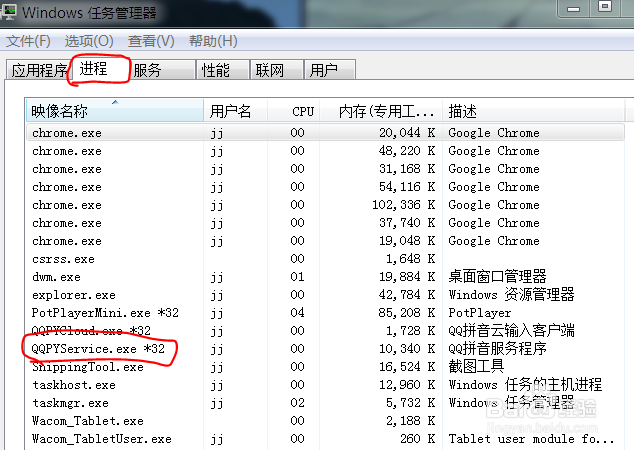The image size is (634, 450).
Task: Click the Task Manager title bar icon
Action: [x=8, y=11]
